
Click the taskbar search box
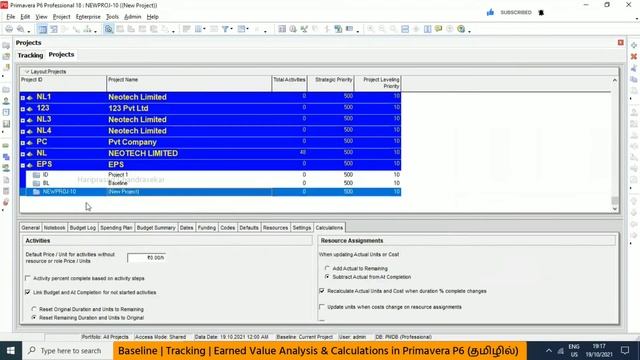67,351
